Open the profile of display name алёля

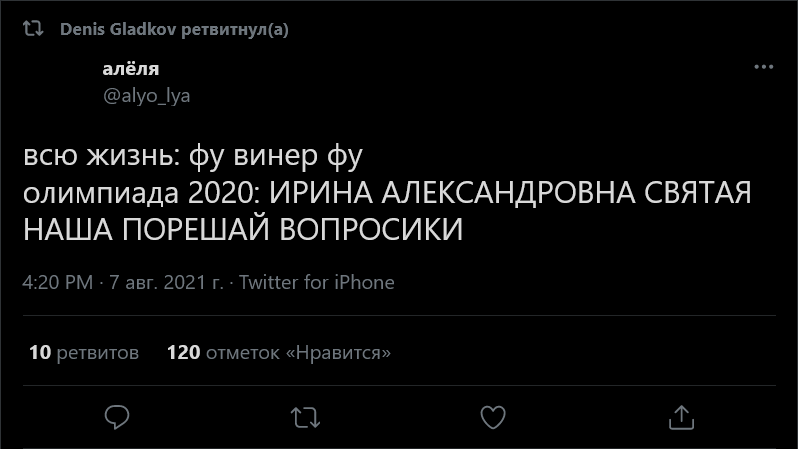(x=131, y=69)
